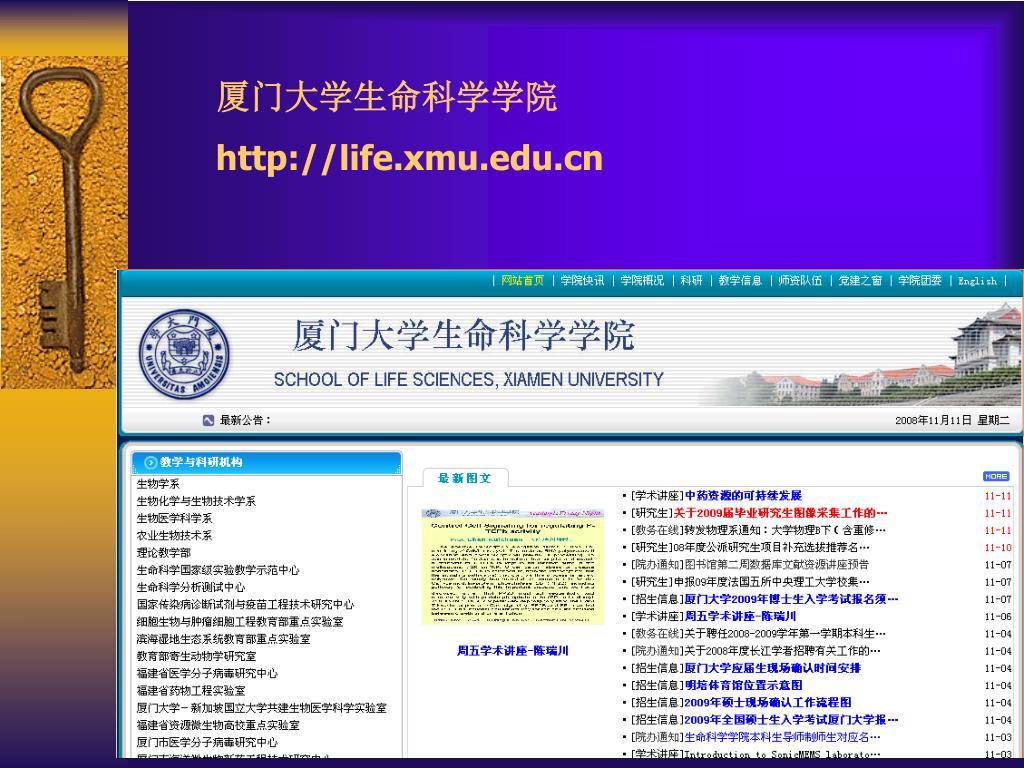Open news item 明培体育馆位置示意图
Screen dimensions: 1024x768
743,685
